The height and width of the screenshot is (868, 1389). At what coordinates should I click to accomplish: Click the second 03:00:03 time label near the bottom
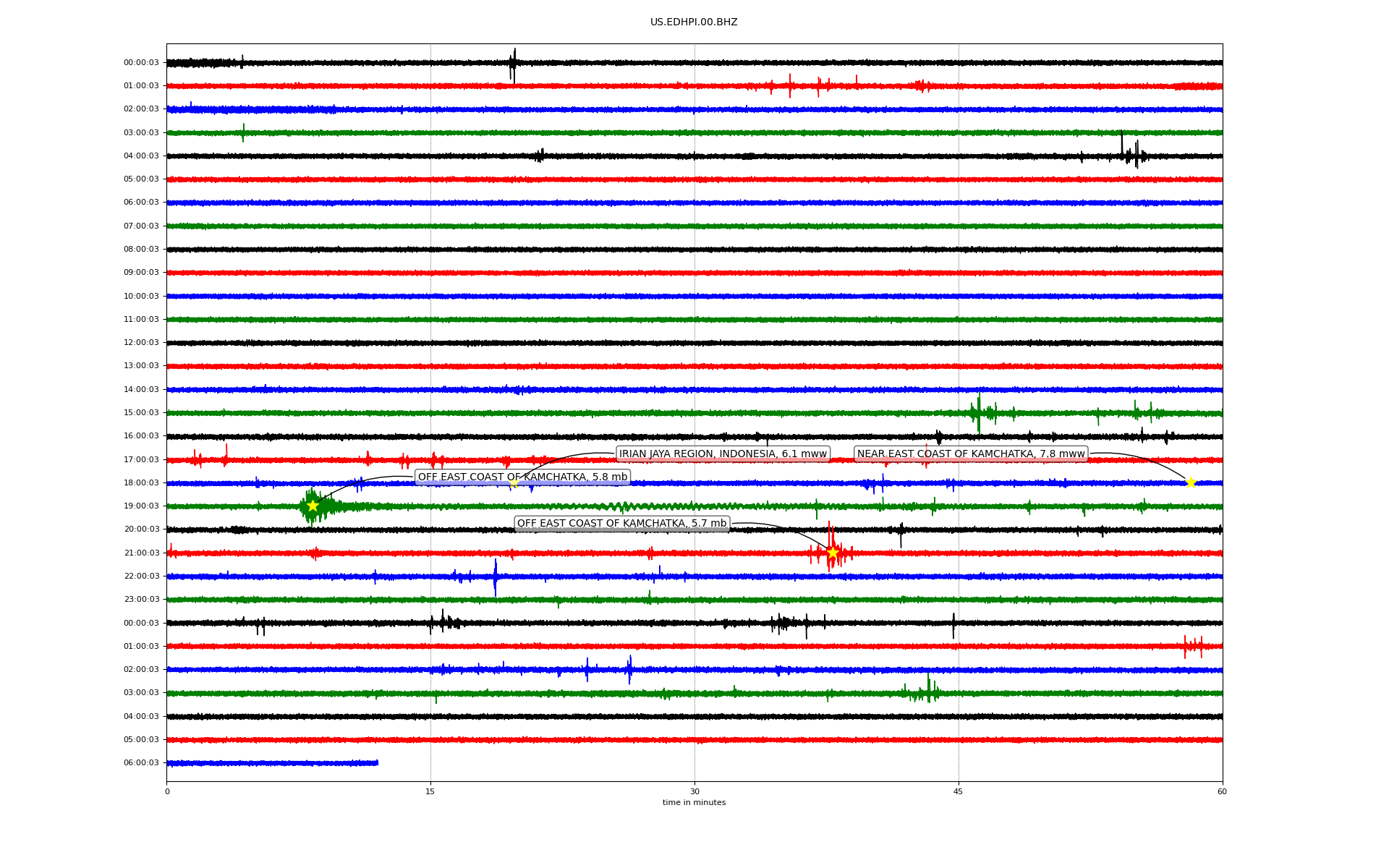coord(141,693)
